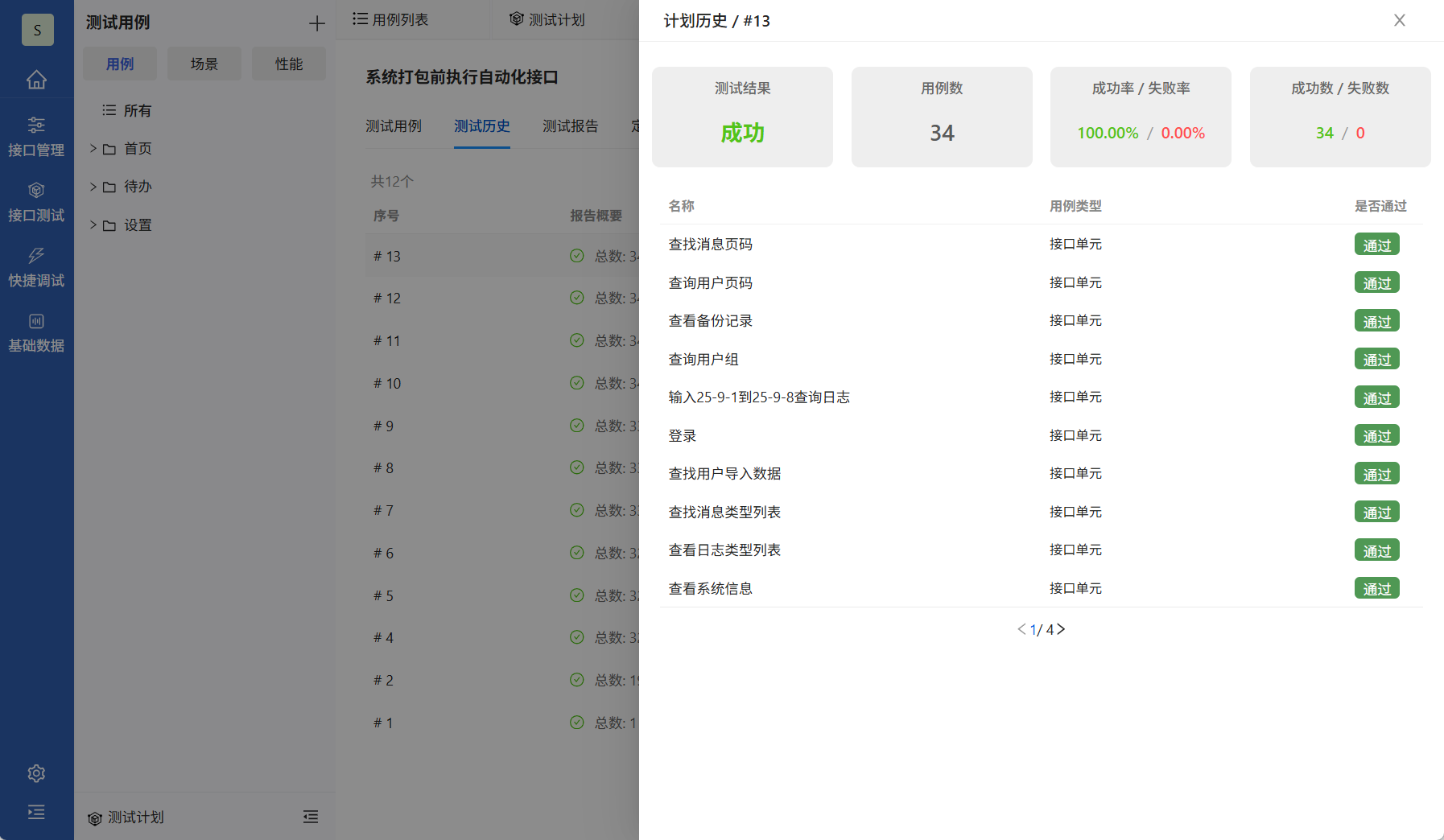Expand the 设置 folder

tap(93, 225)
